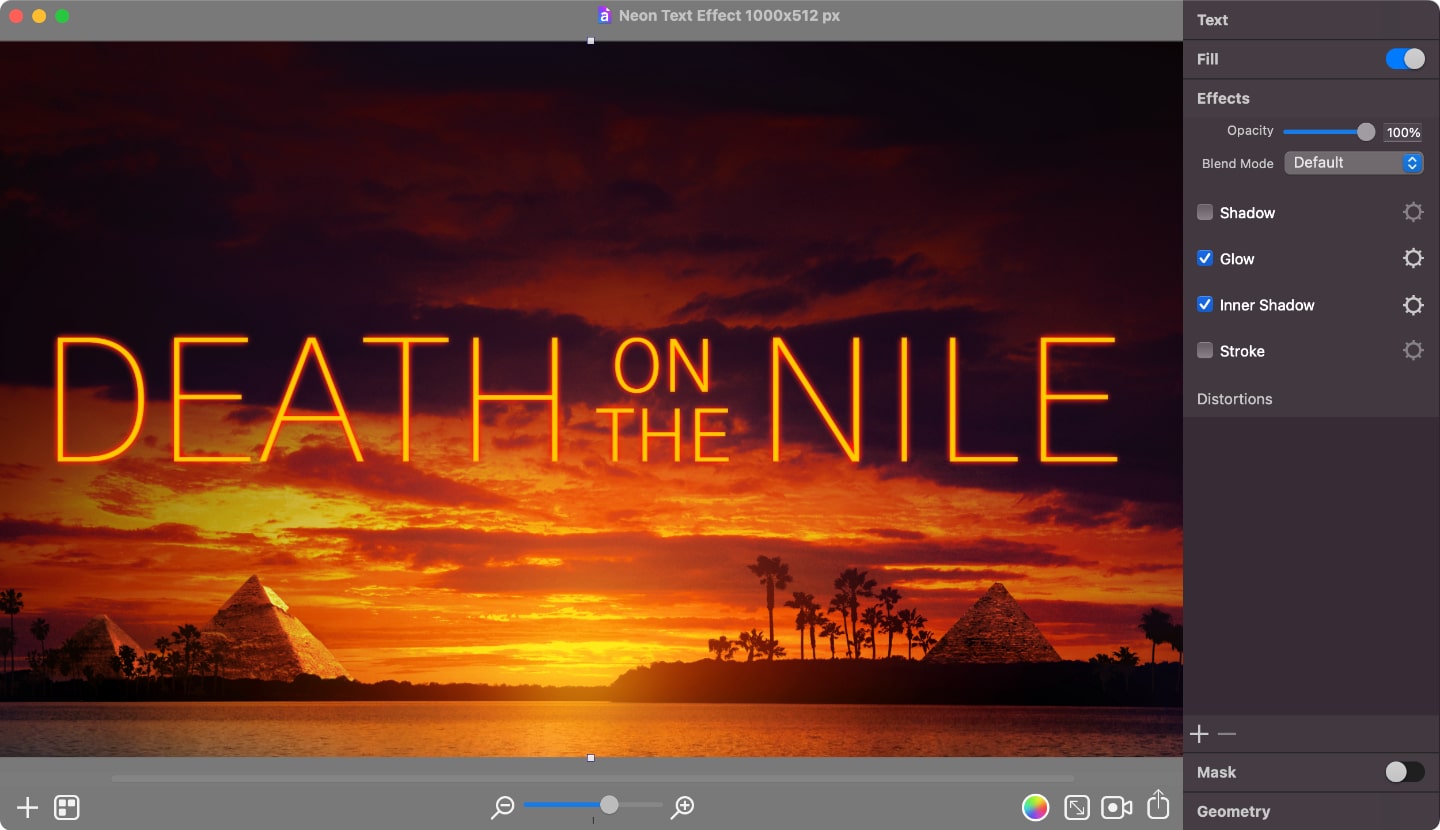Open Glow effect settings gear
Image resolution: width=1440 pixels, height=830 pixels.
coord(1413,258)
